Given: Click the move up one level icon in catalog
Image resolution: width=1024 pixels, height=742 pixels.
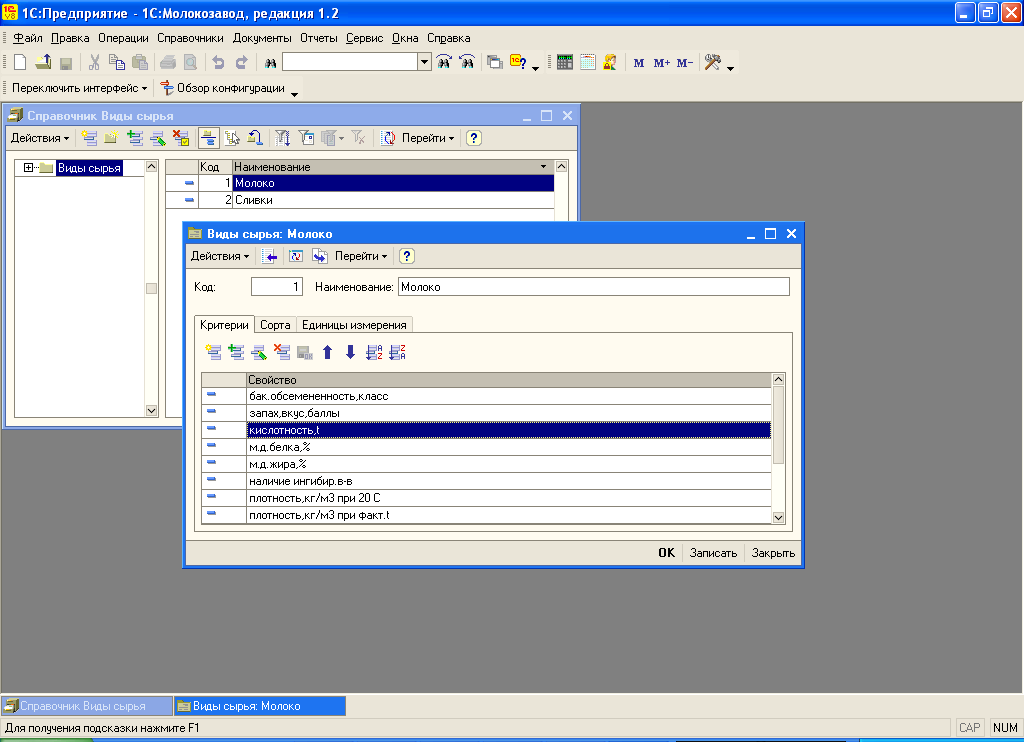Looking at the screenshot, I should coord(255,138).
